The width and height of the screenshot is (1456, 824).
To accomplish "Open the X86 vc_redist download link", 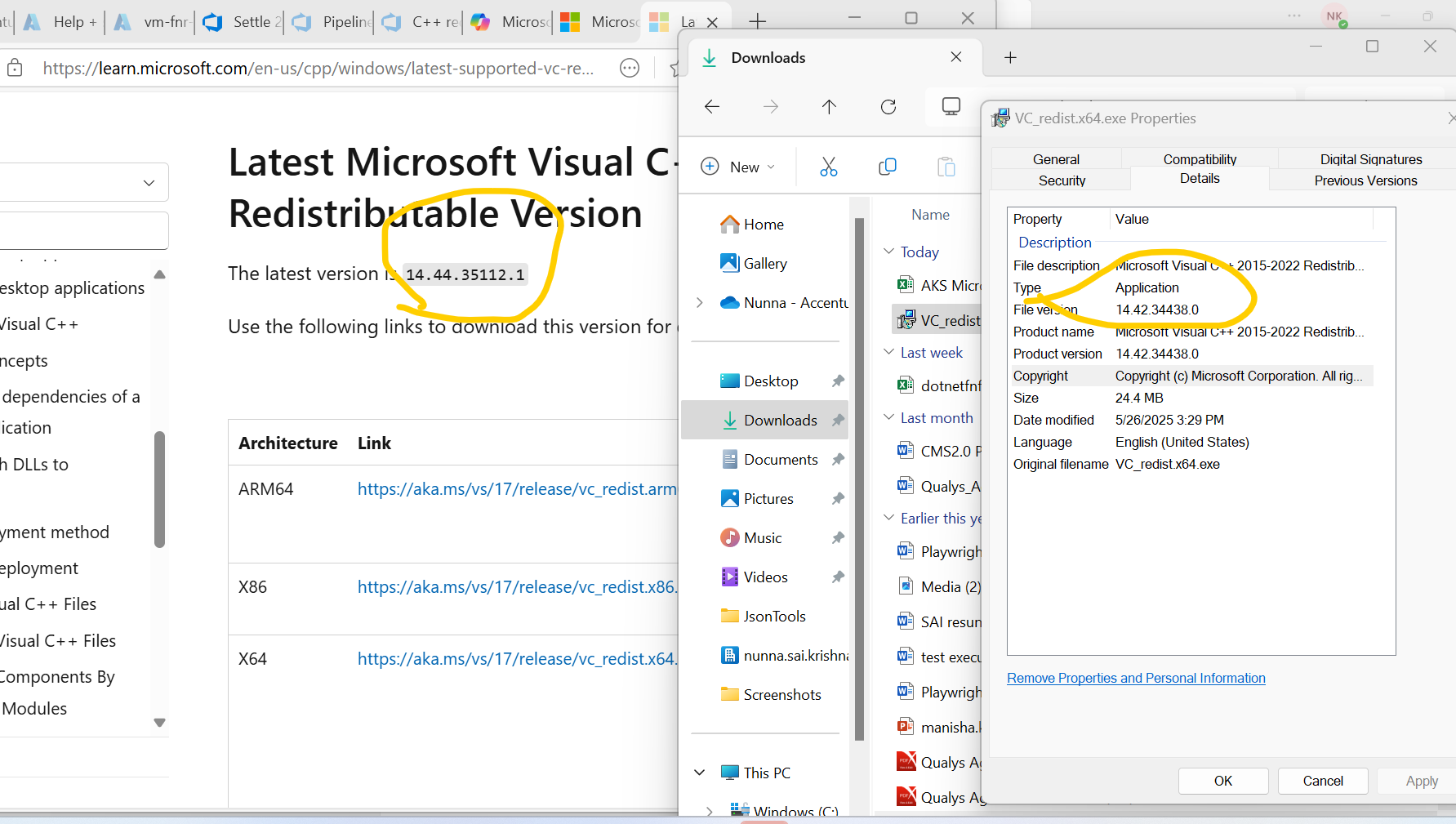I will 518,587.
